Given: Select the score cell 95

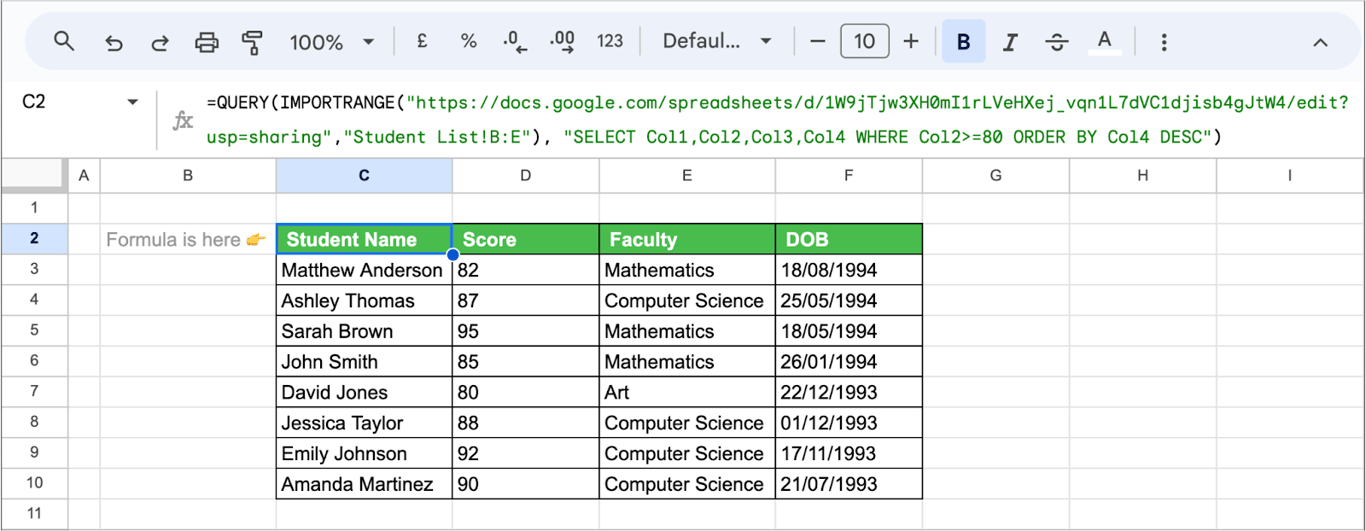Looking at the screenshot, I should coord(526,331).
